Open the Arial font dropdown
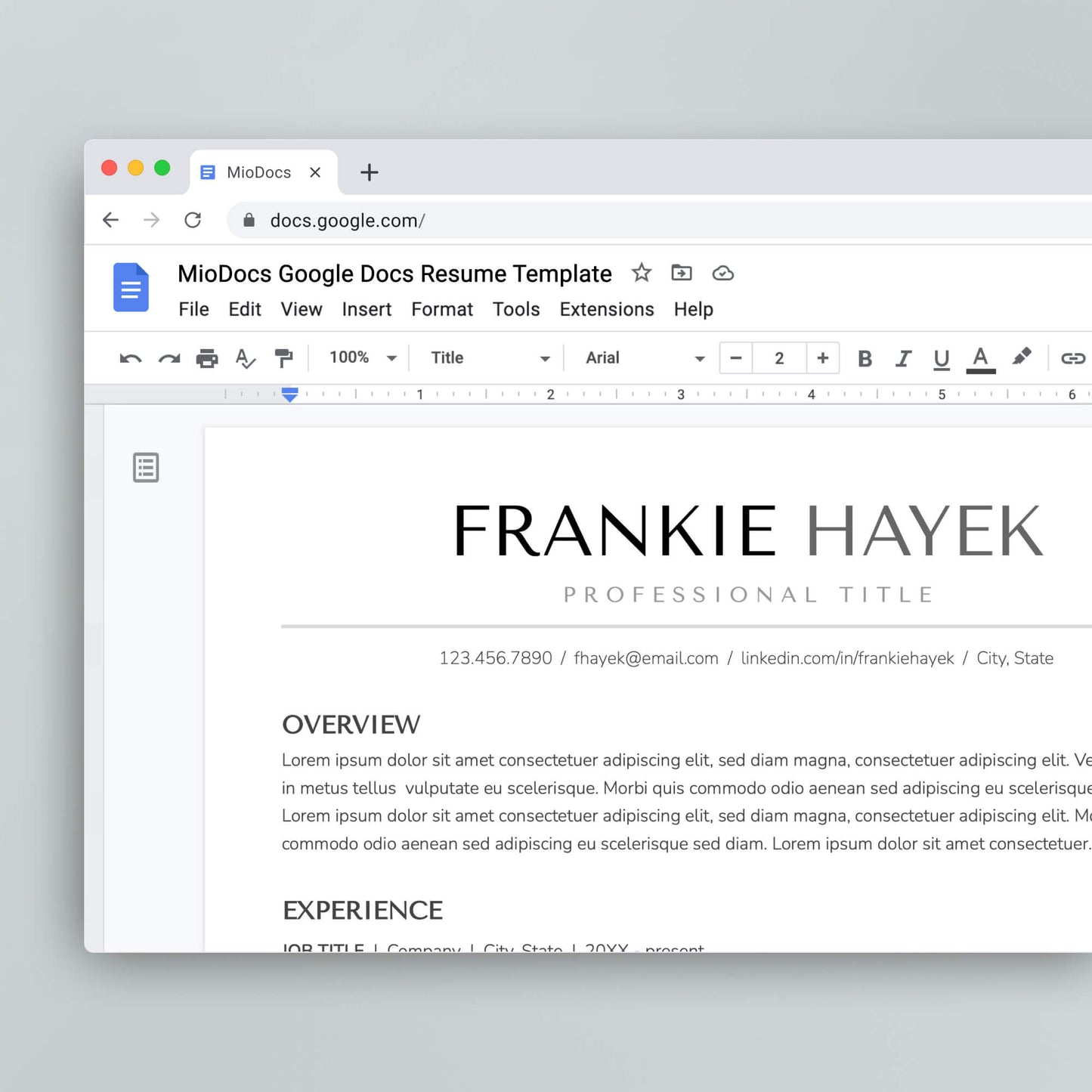 pos(645,357)
